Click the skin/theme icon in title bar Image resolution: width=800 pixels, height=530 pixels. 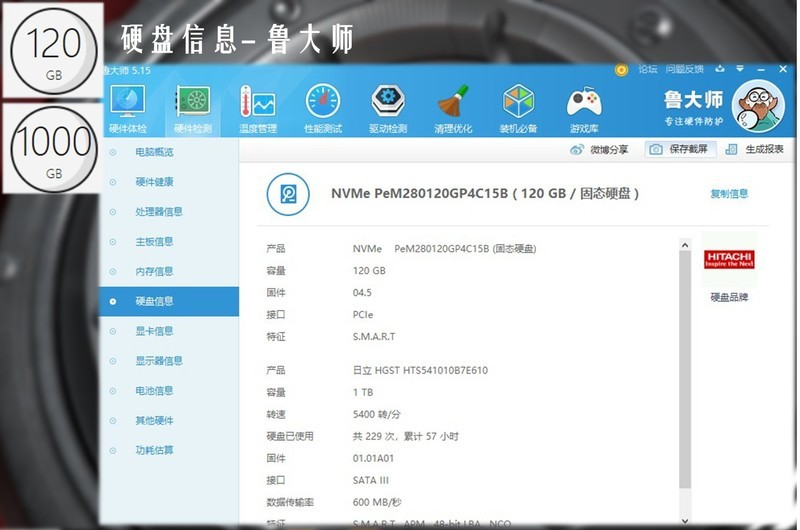coord(720,69)
